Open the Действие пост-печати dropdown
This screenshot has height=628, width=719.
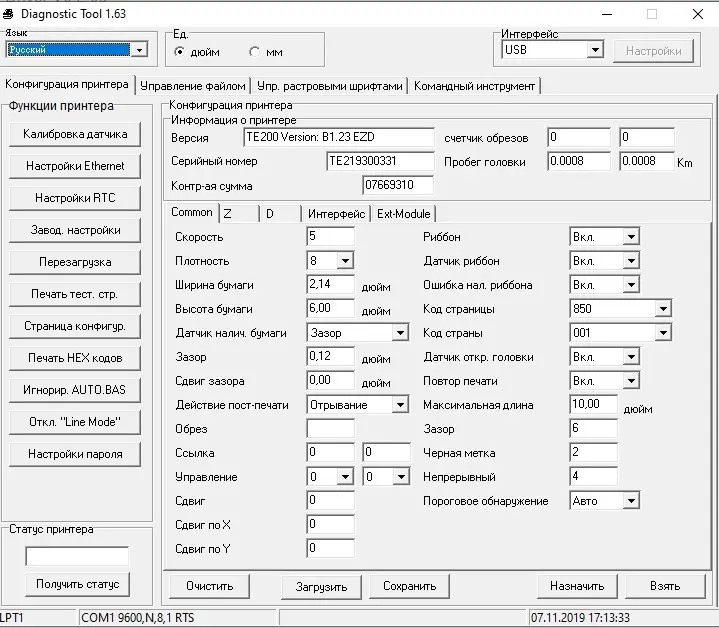pos(400,405)
